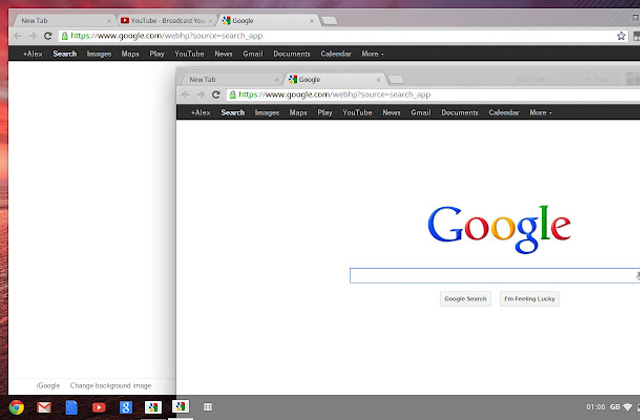
Task: Open +Alex in rear window bar
Action: tap(33, 54)
